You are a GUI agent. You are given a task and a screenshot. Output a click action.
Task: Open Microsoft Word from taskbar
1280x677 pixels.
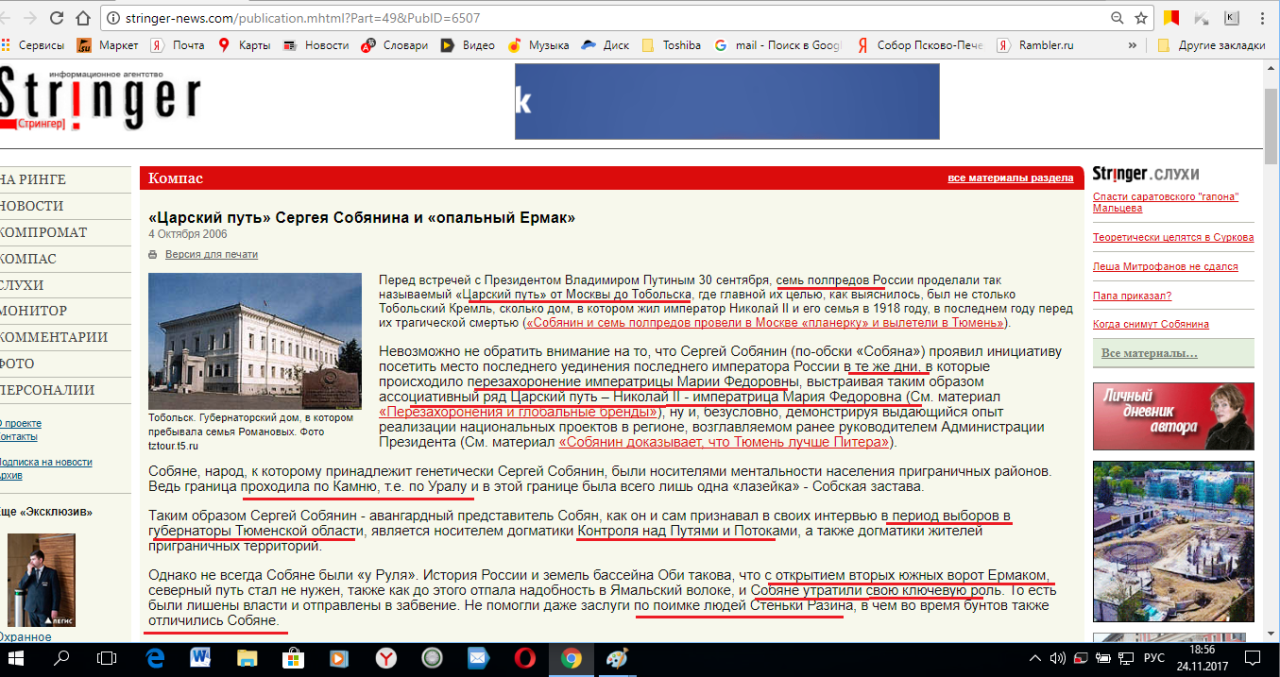click(x=200, y=659)
